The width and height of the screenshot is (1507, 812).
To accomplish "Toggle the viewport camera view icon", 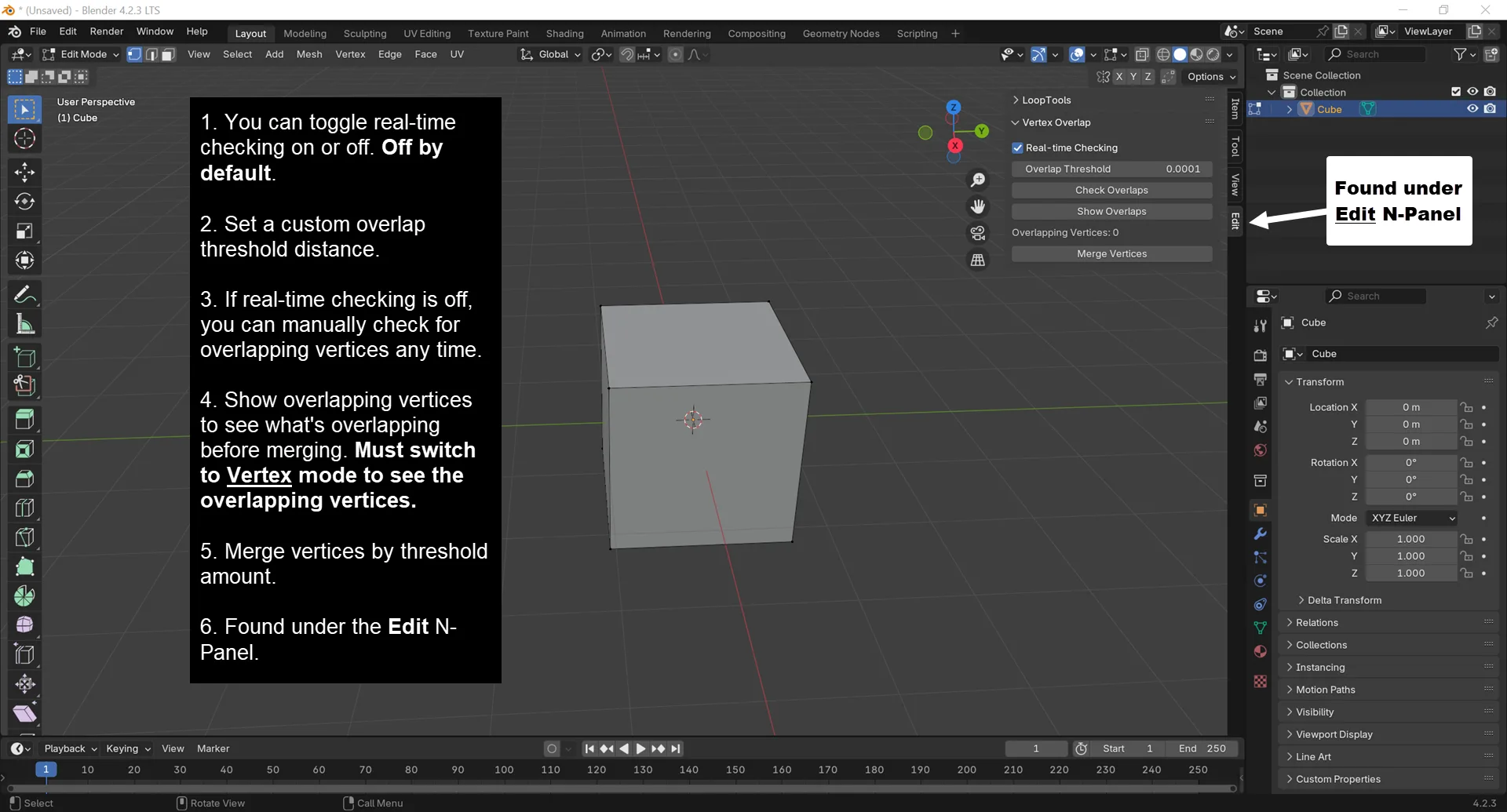I will point(978,232).
